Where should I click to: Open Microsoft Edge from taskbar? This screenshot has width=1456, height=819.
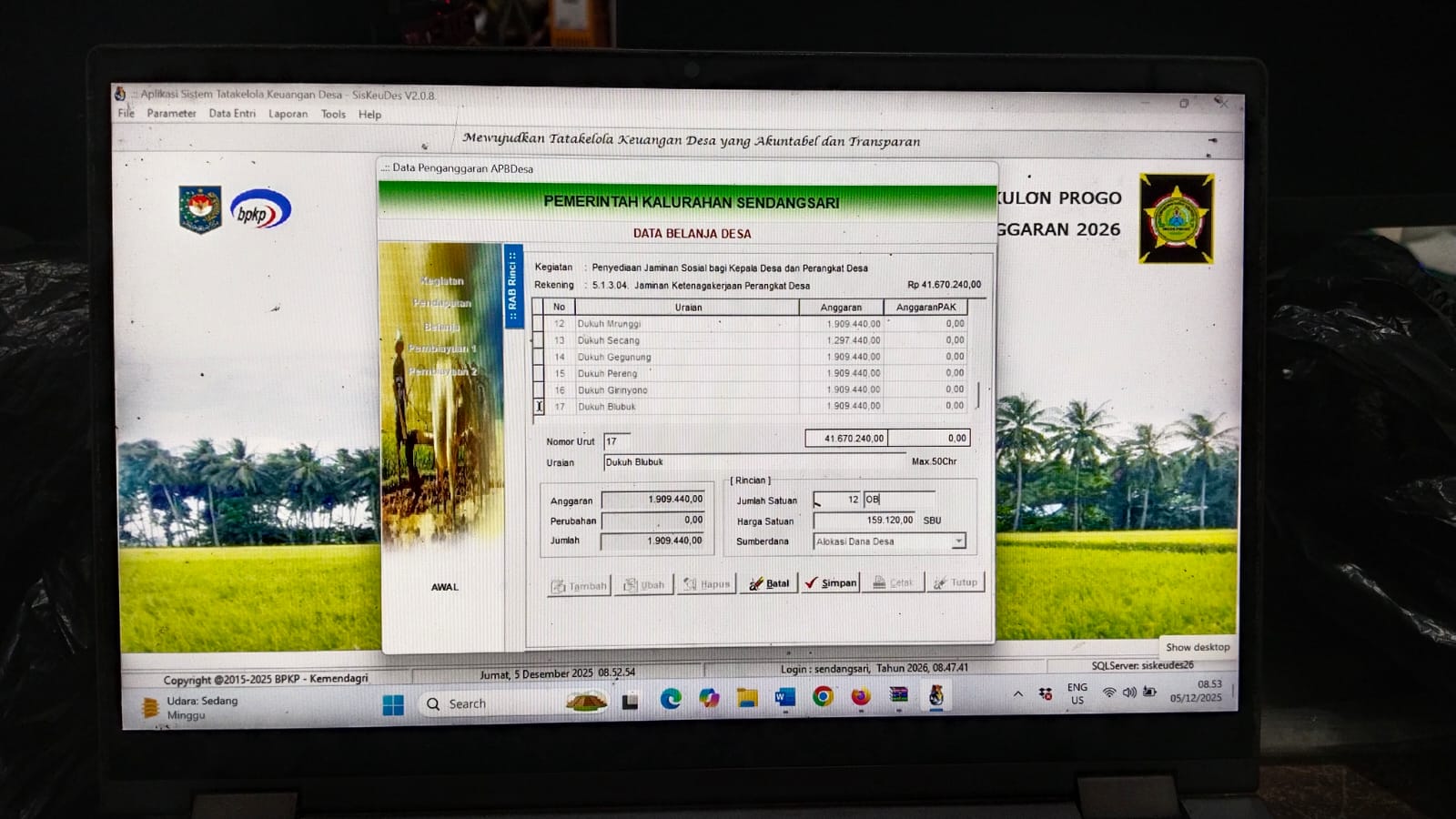point(671,699)
